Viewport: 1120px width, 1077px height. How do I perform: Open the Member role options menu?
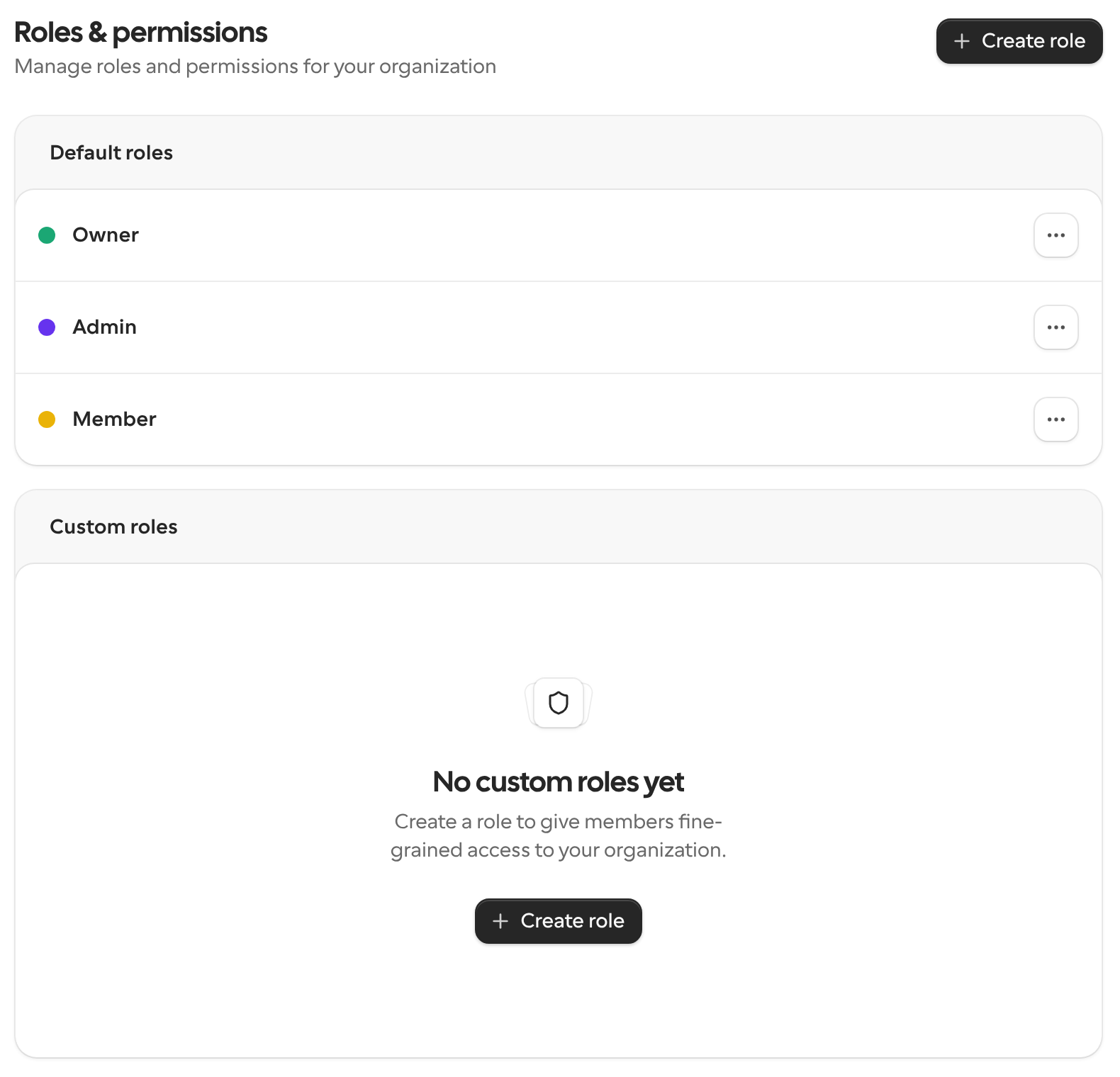tap(1055, 419)
